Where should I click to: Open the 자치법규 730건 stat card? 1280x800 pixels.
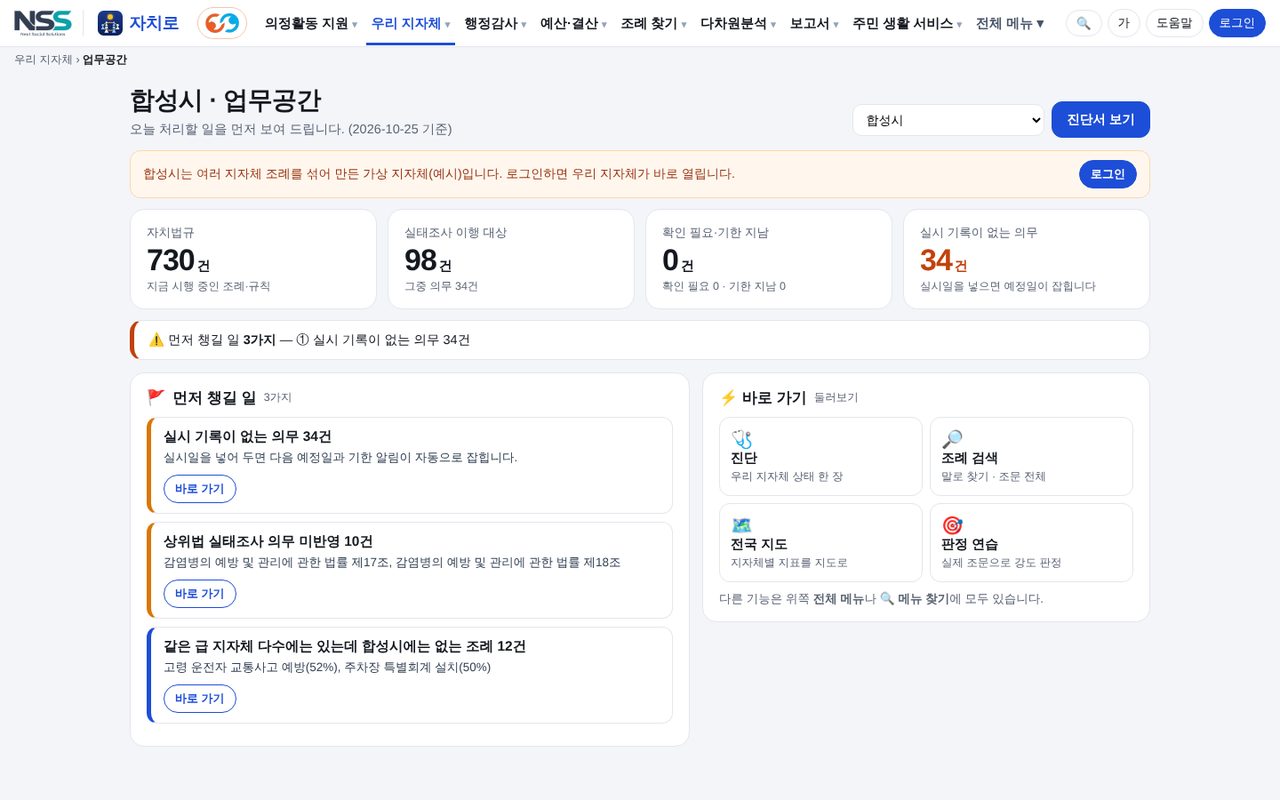pos(253,259)
